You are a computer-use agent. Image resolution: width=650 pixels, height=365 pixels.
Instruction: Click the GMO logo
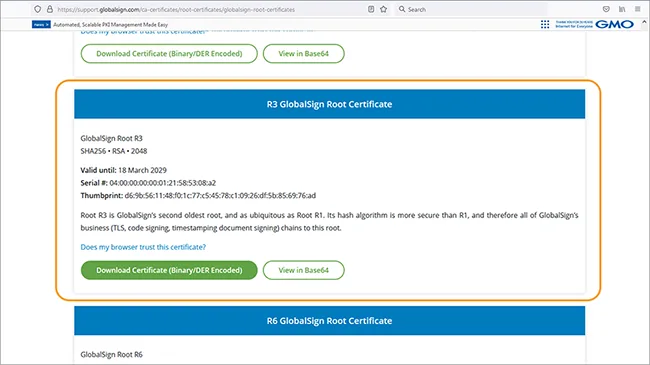tap(614, 24)
